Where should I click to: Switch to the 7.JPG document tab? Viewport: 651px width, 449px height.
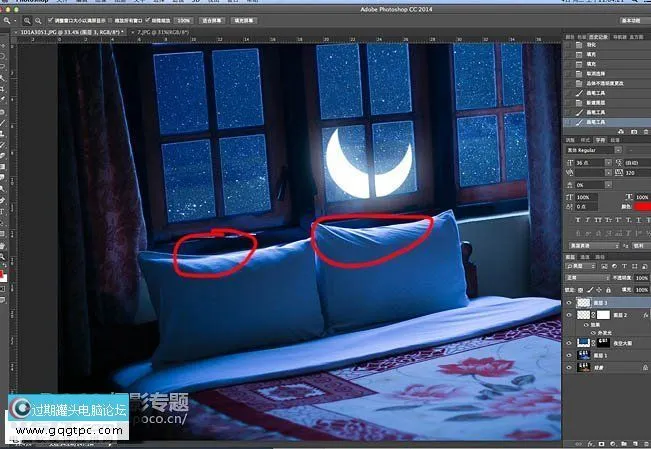point(160,32)
